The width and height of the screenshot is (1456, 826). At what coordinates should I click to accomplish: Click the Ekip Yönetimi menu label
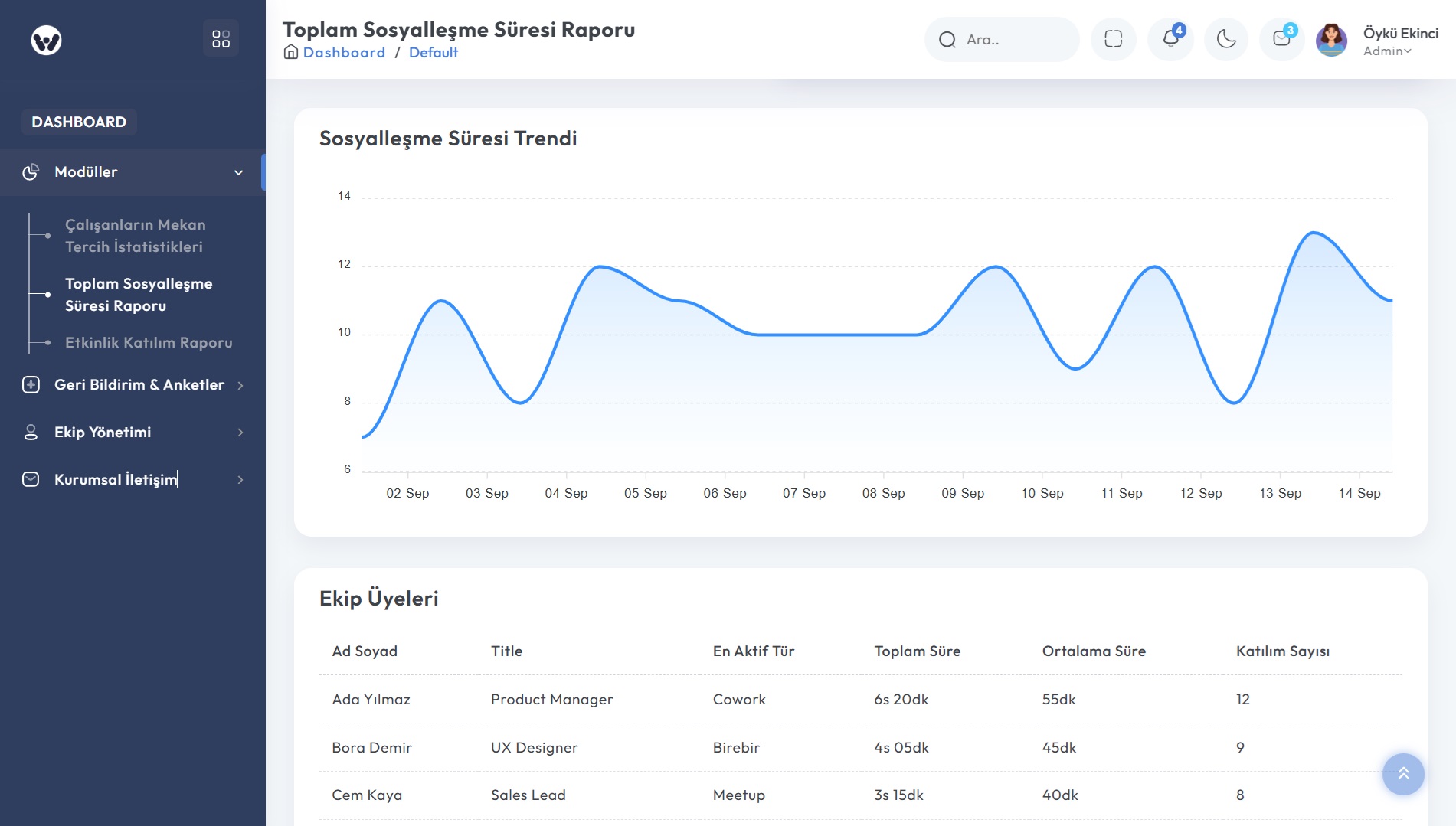103,433
